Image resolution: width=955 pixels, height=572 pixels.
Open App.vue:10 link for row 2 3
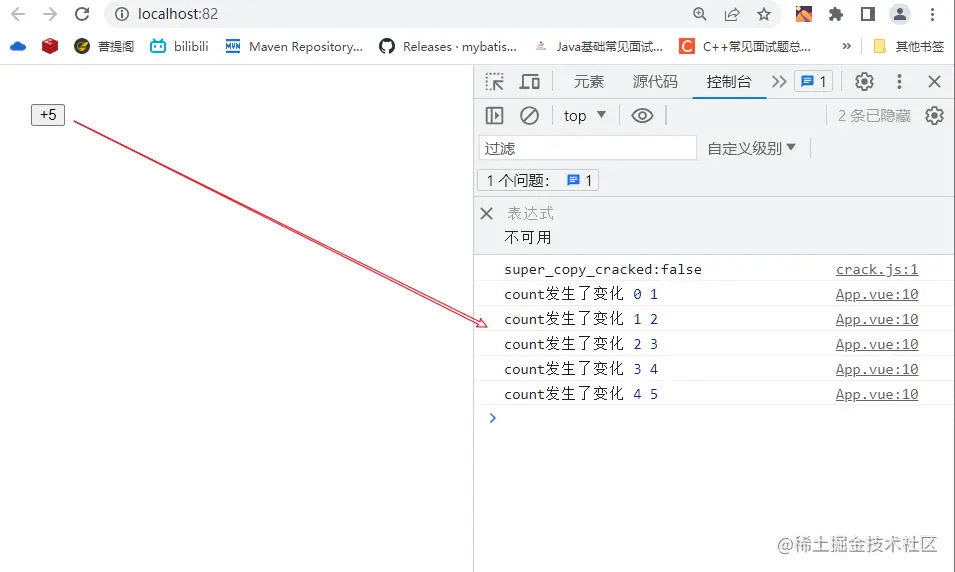(877, 344)
